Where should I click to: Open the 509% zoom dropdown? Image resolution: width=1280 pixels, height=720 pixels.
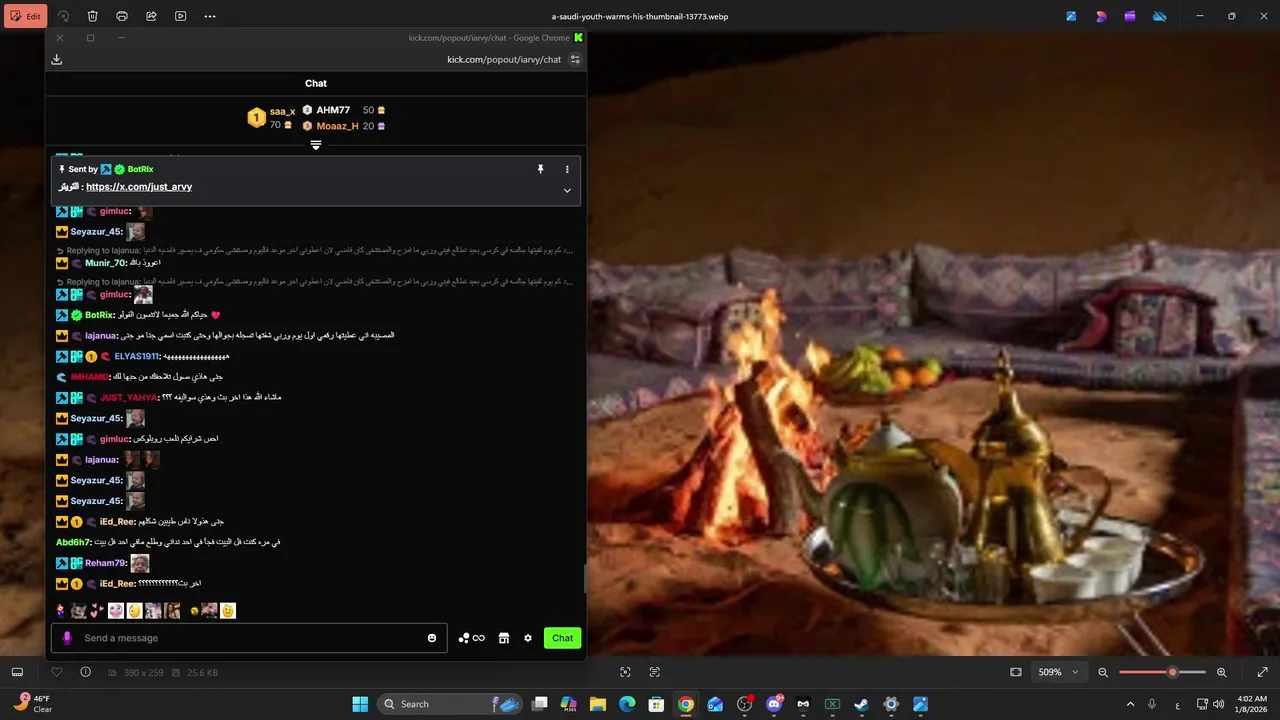point(1060,672)
